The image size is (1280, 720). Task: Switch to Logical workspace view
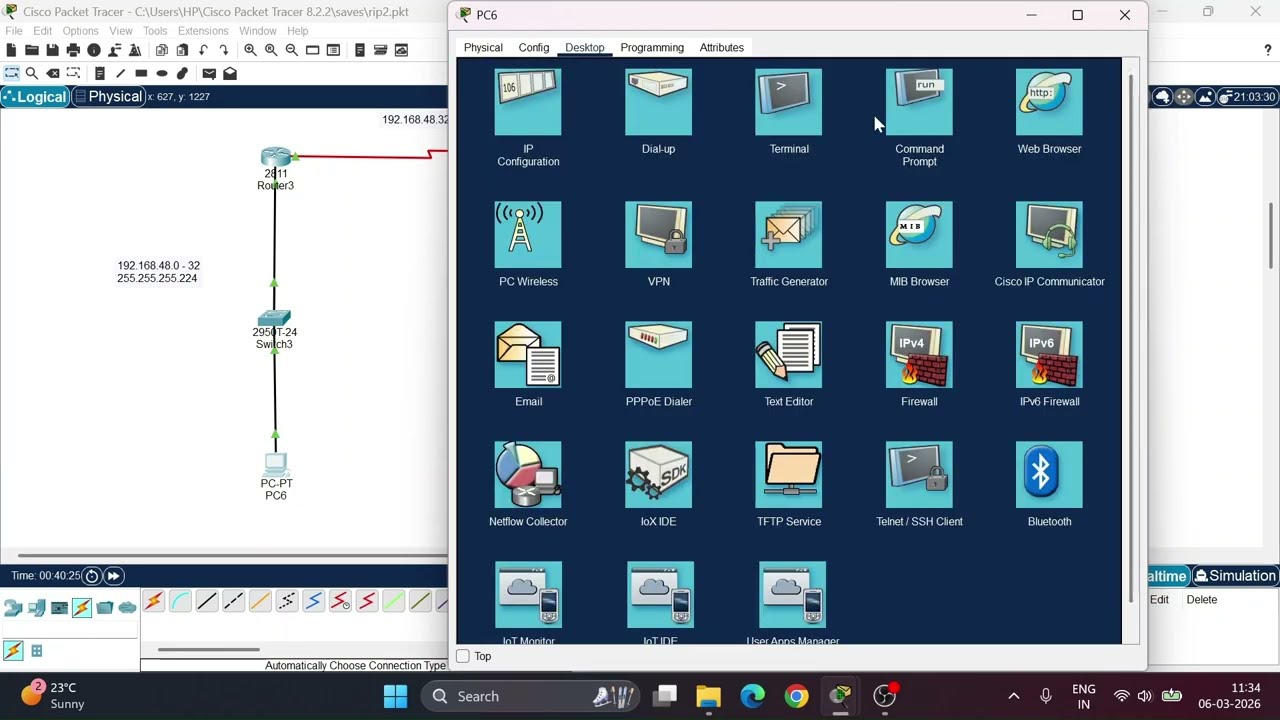[x=34, y=97]
